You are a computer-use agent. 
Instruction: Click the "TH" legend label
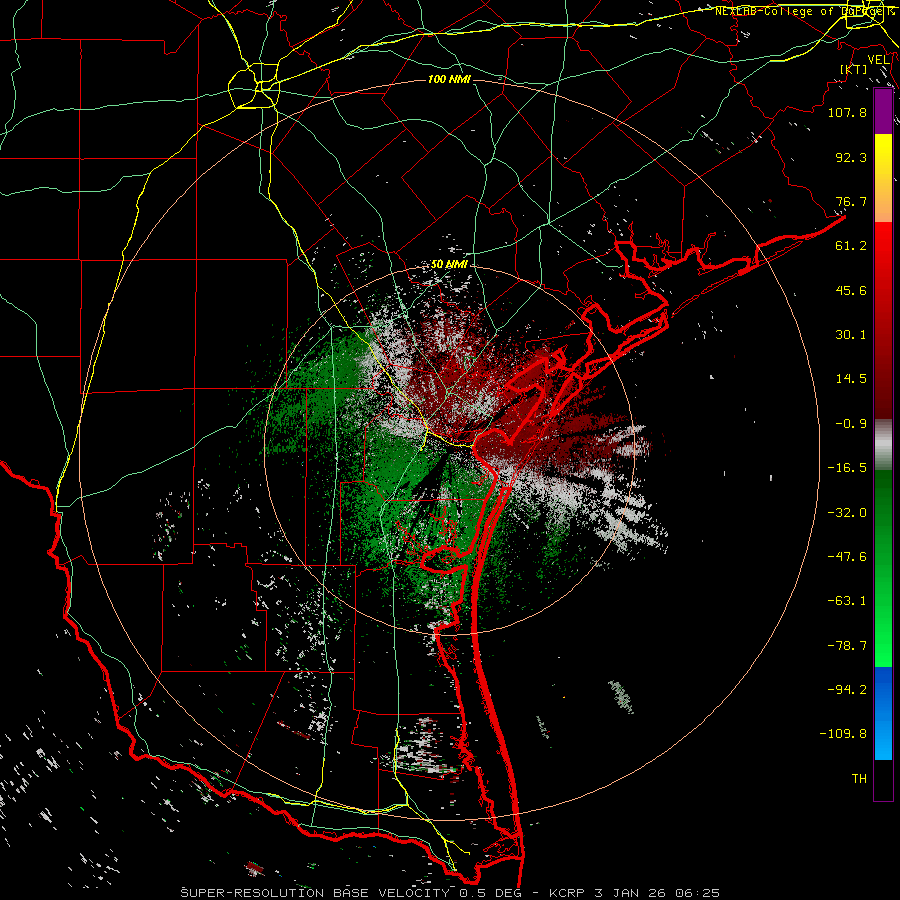pyautogui.click(x=859, y=779)
